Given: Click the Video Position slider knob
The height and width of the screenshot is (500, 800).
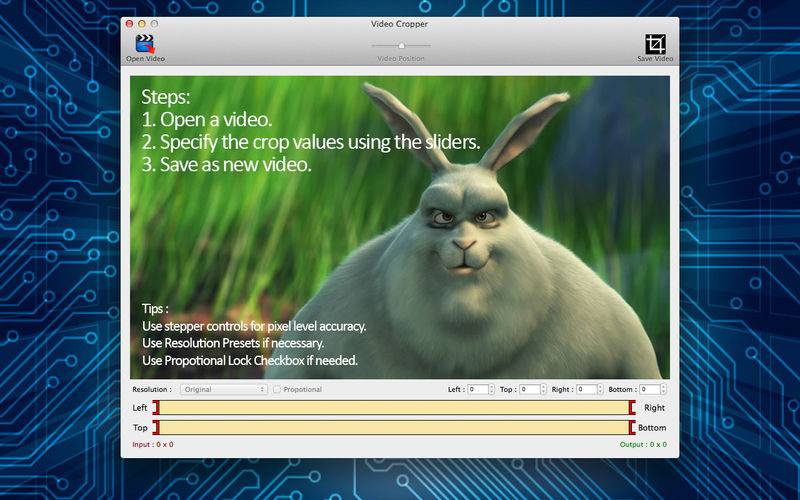Looking at the screenshot, I should pos(401,45).
